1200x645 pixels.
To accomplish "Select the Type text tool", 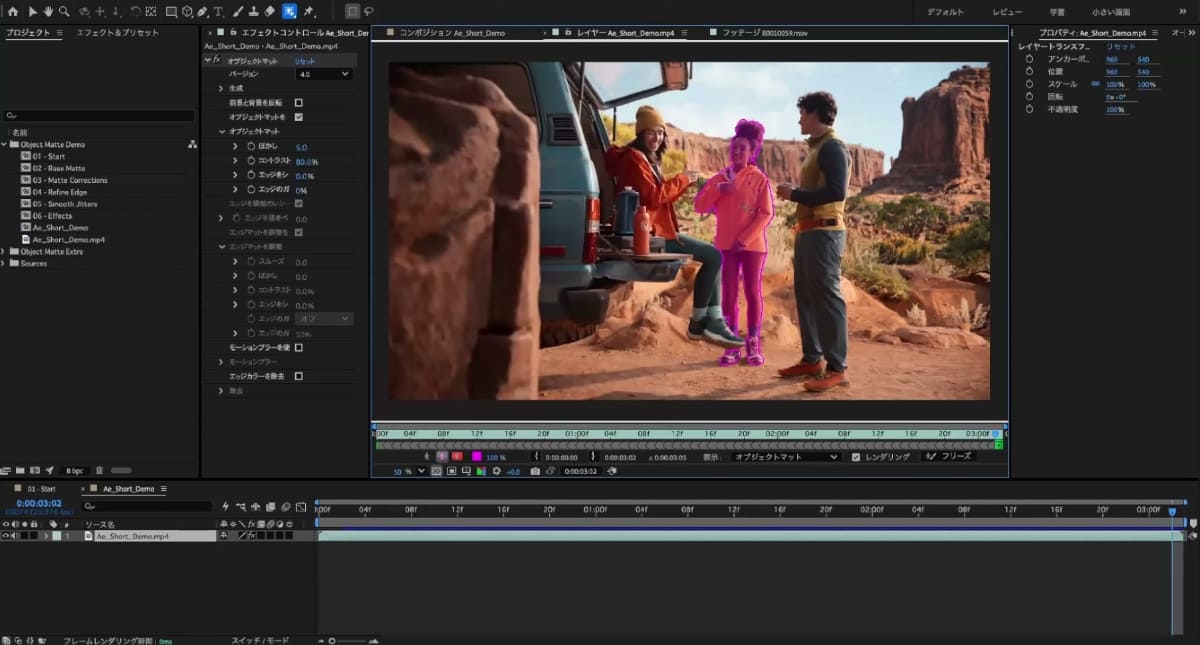I will pos(218,12).
